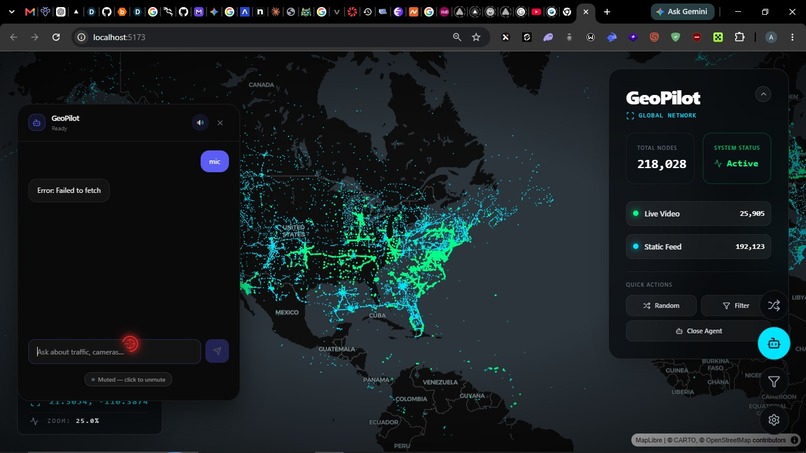Click the GeoPilot chat speaker volume icon
The height and width of the screenshot is (453, 806).
point(200,123)
